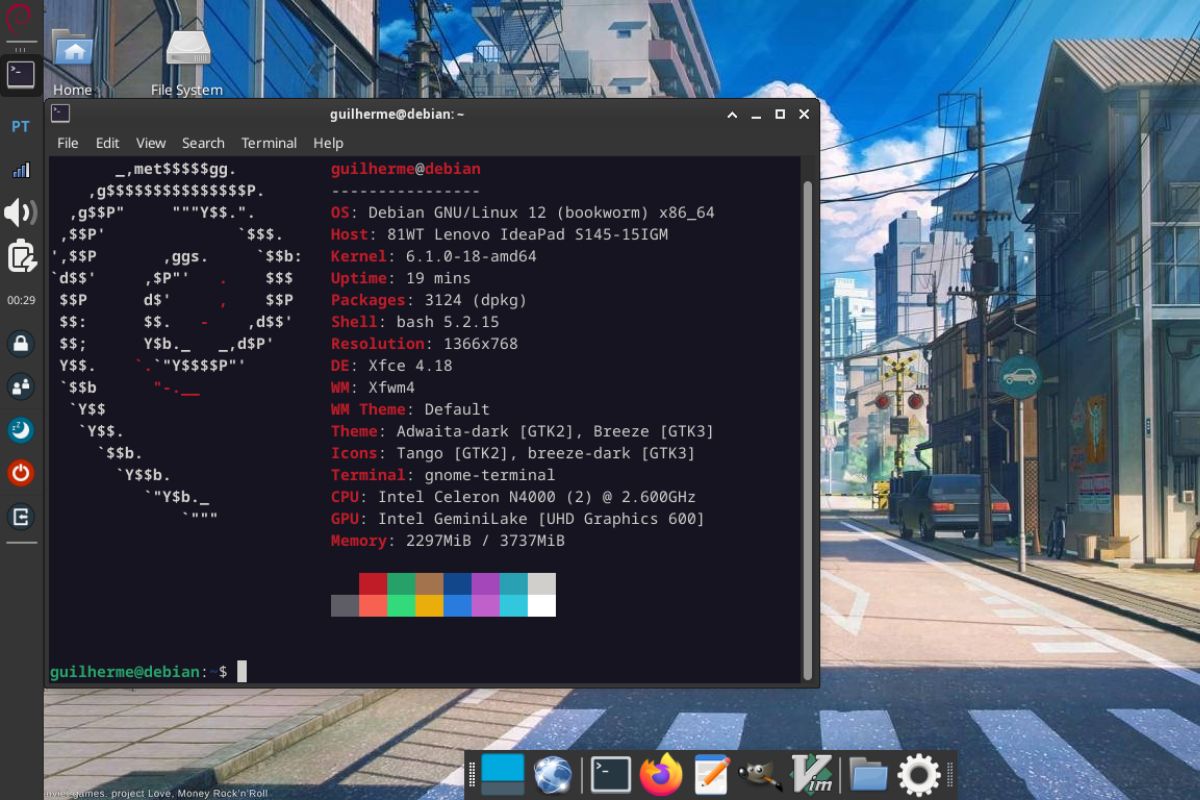Click the volume speaker icon in the panel
This screenshot has height=800, width=1200.
click(21, 212)
